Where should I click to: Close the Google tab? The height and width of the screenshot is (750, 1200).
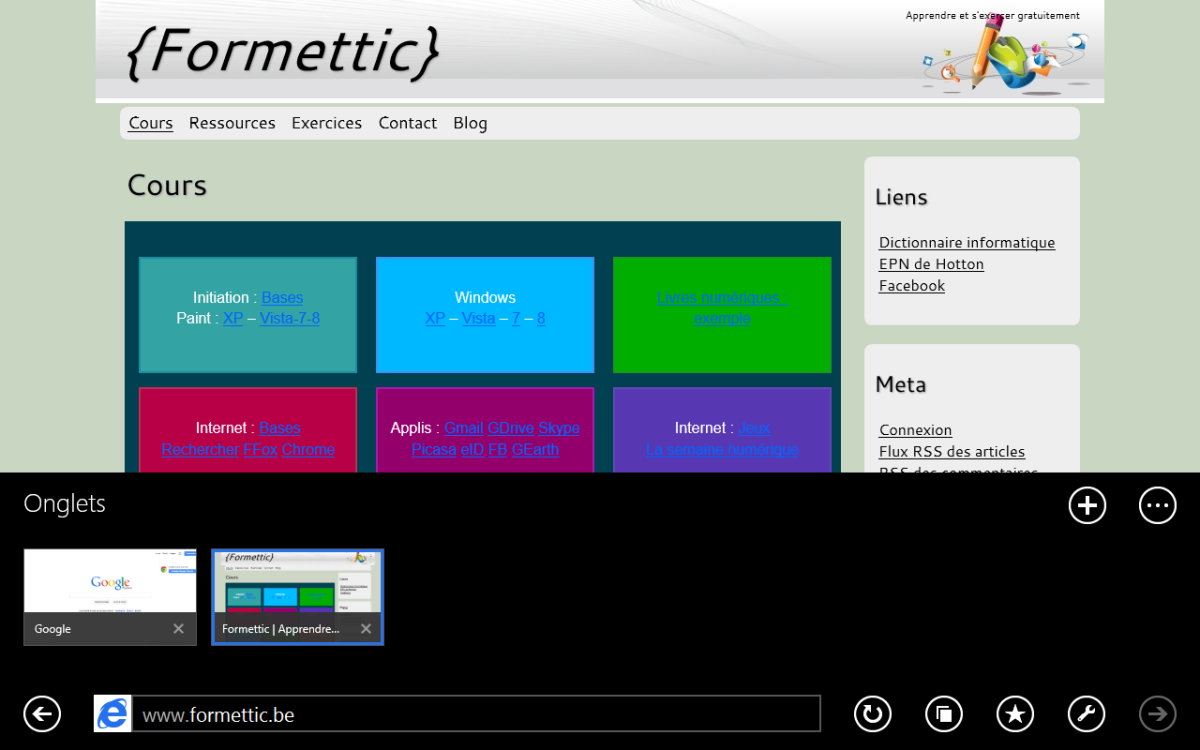tap(178, 629)
